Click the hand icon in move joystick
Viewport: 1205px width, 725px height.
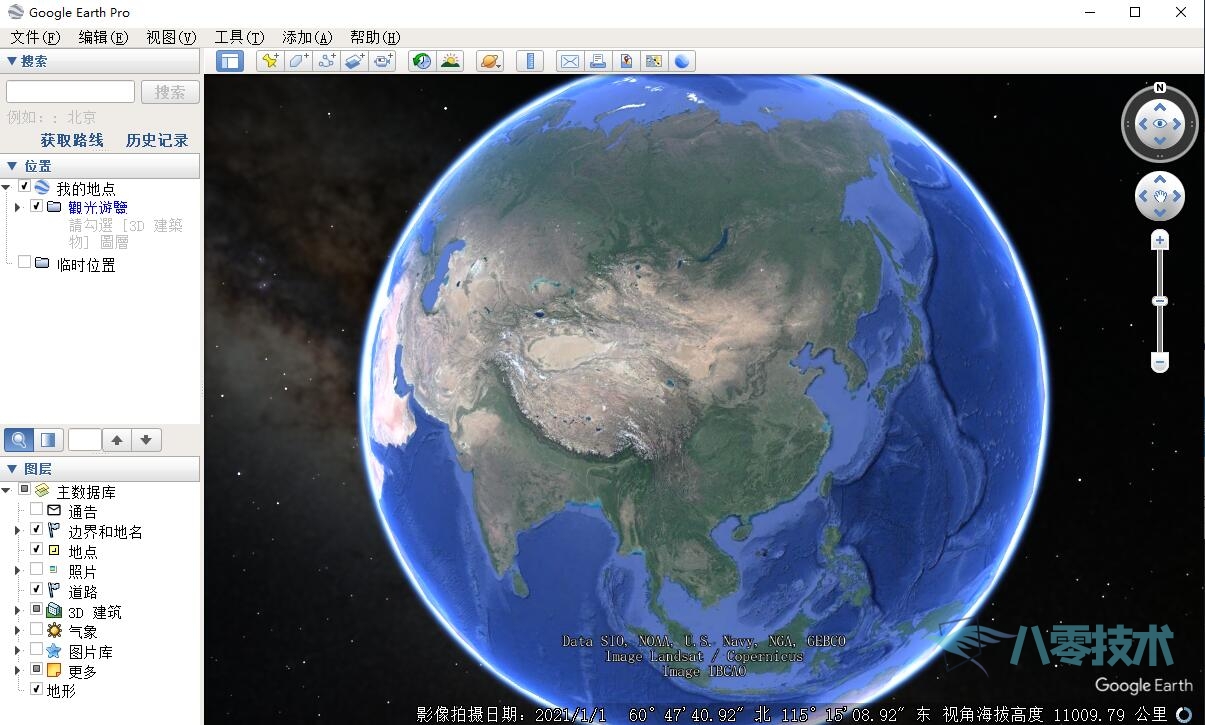1160,196
